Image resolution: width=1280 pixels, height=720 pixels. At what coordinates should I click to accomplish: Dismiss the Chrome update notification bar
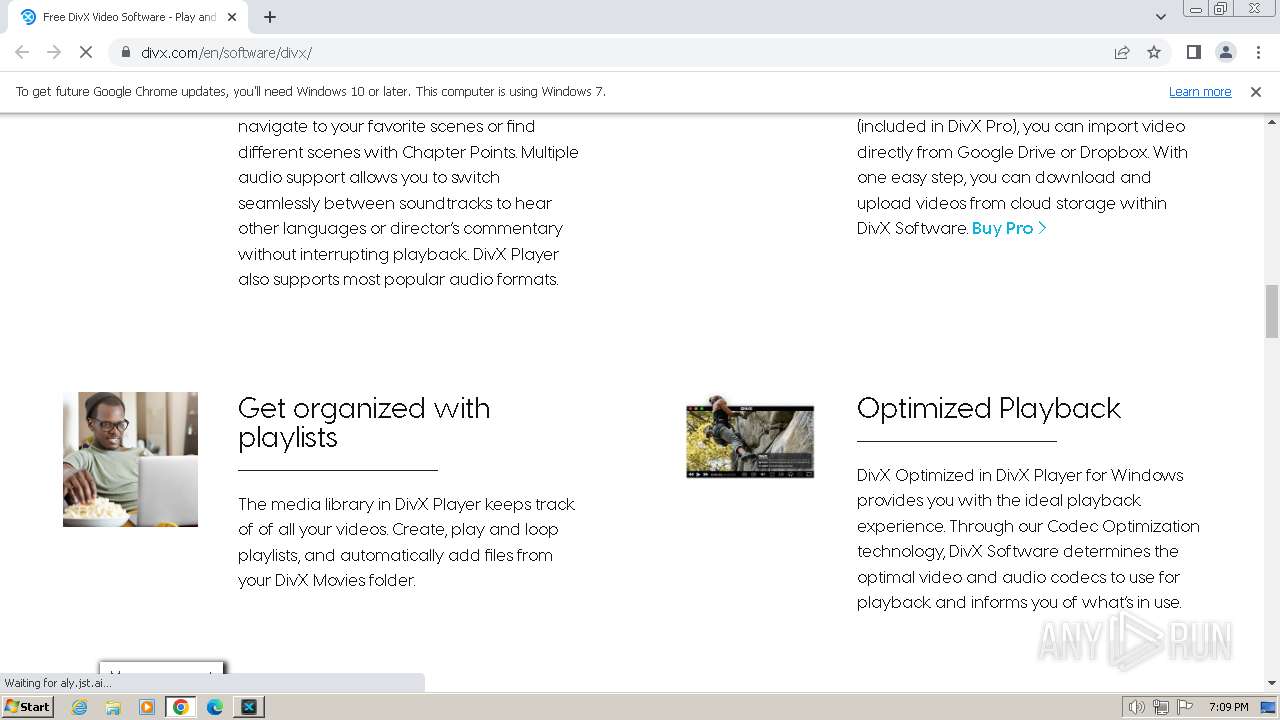click(1256, 92)
